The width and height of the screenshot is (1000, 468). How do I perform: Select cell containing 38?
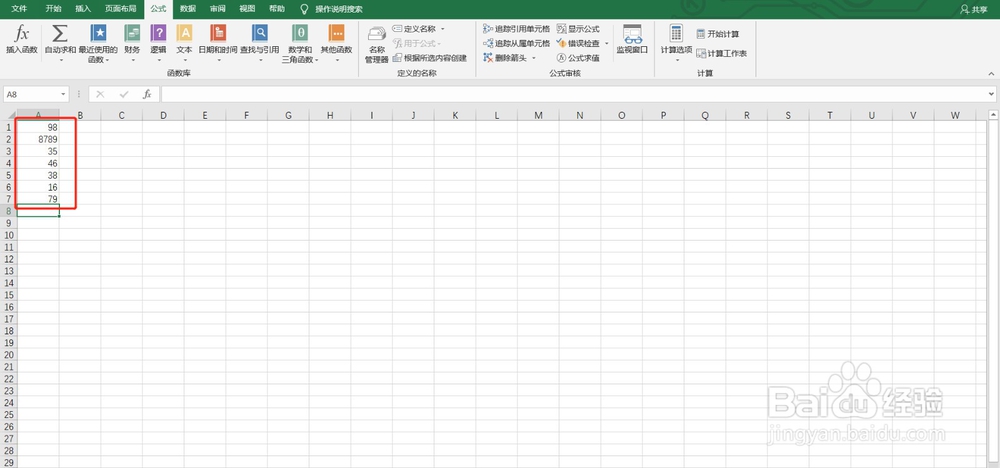click(x=38, y=175)
